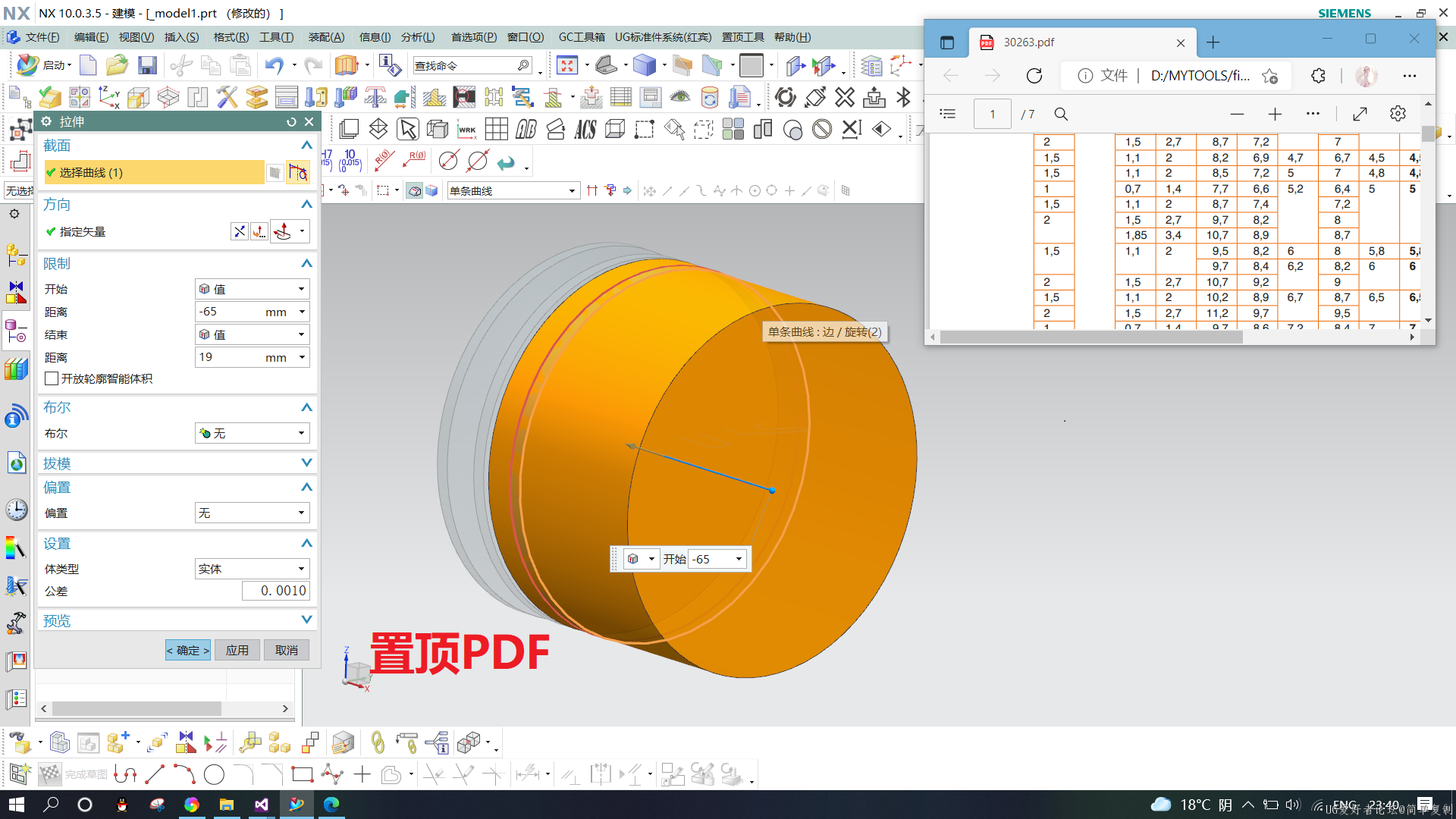Open the 文件(F) menu
Screen dimensions: 1456x819
pyautogui.click(x=42, y=37)
